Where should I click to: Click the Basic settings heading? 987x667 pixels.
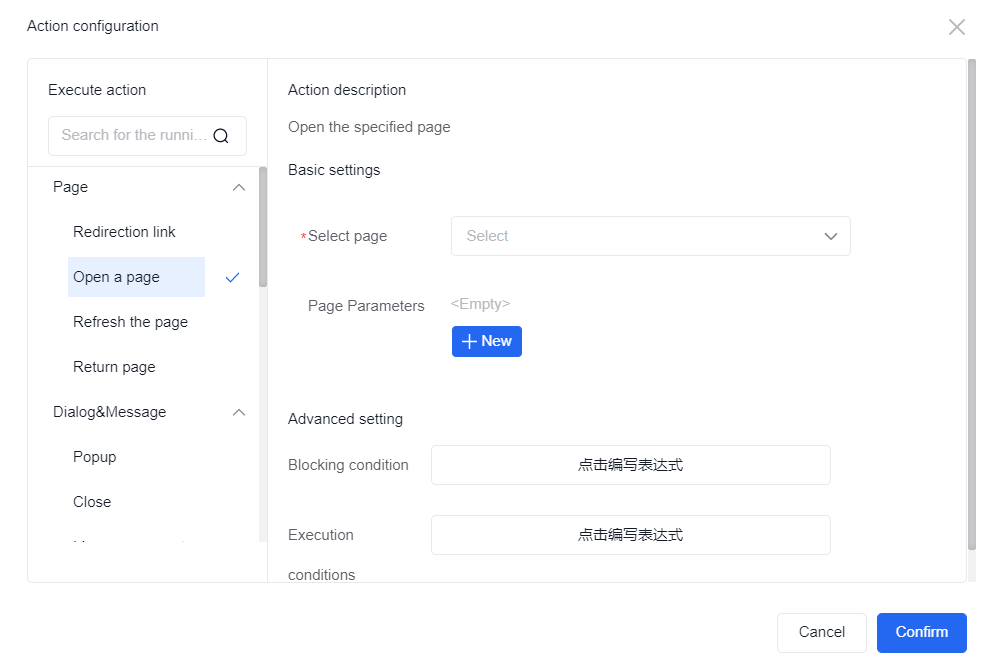(334, 171)
